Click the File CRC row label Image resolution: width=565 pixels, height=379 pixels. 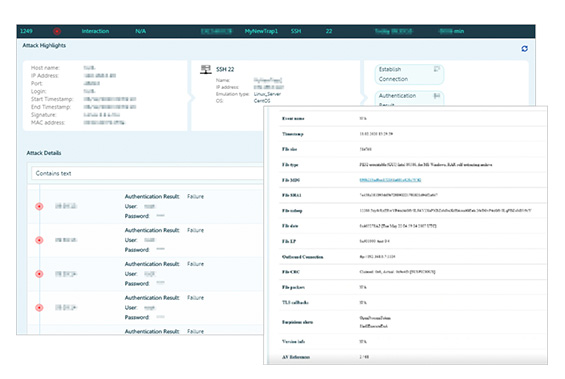click(x=291, y=272)
